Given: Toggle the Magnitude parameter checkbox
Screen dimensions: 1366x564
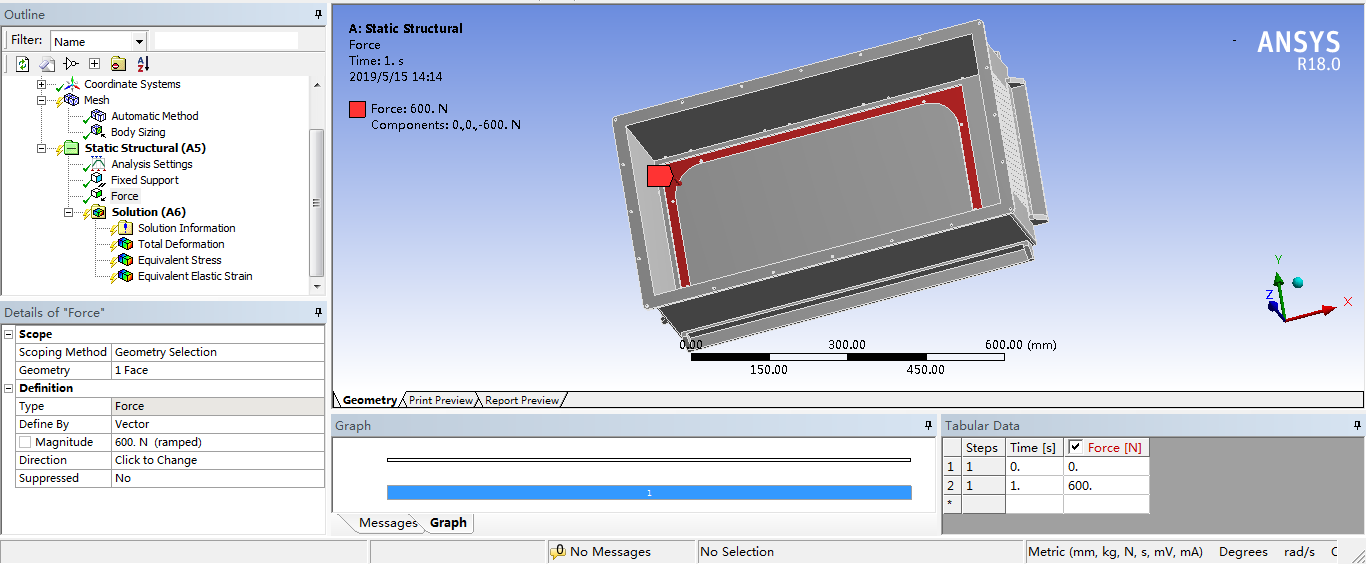Looking at the screenshot, I should coord(25,442).
